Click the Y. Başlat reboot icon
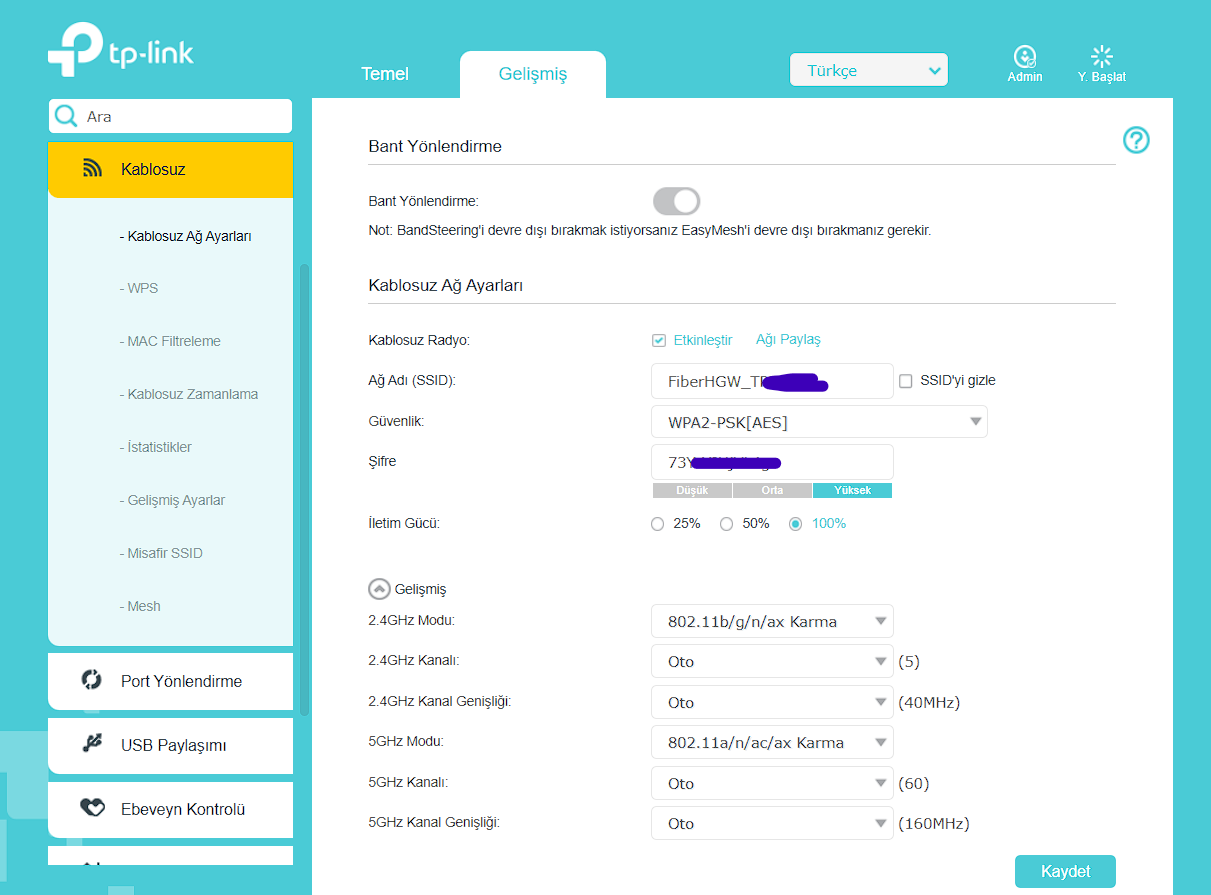The image size is (1211, 895). pyautogui.click(x=1102, y=57)
